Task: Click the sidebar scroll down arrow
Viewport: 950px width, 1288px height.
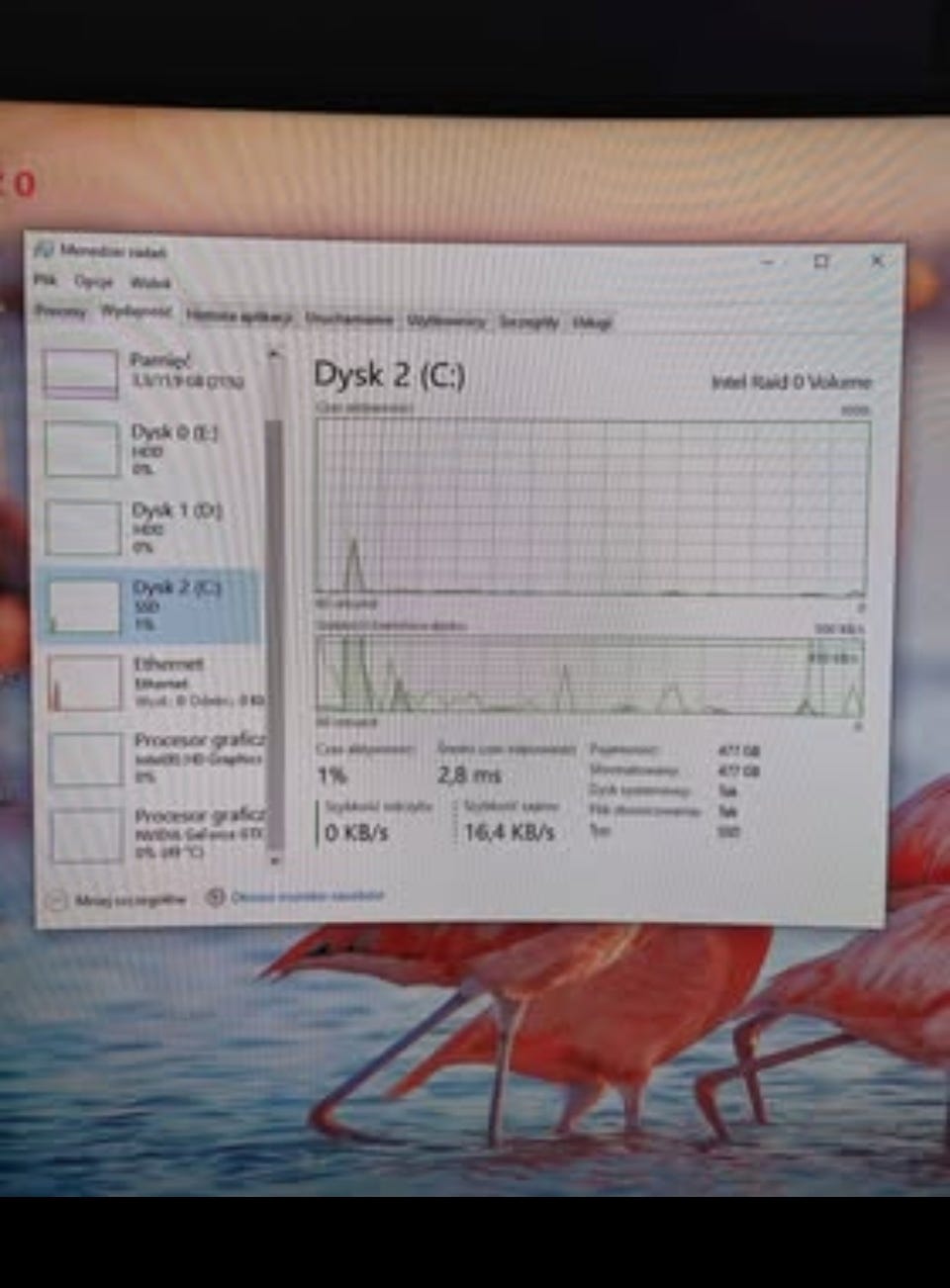Action: point(275,860)
